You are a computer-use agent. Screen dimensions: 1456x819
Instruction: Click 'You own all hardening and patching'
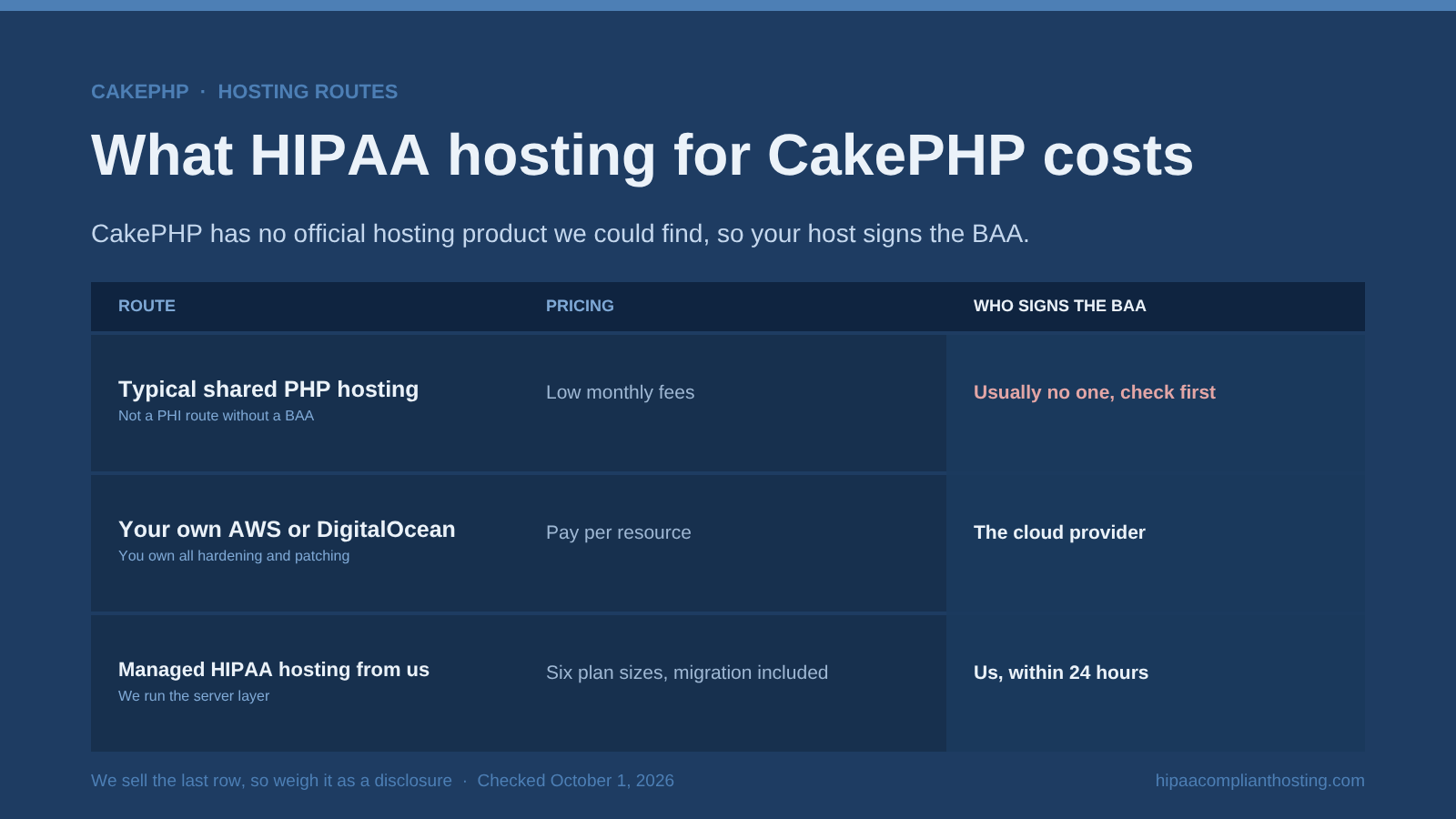[x=234, y=556]
